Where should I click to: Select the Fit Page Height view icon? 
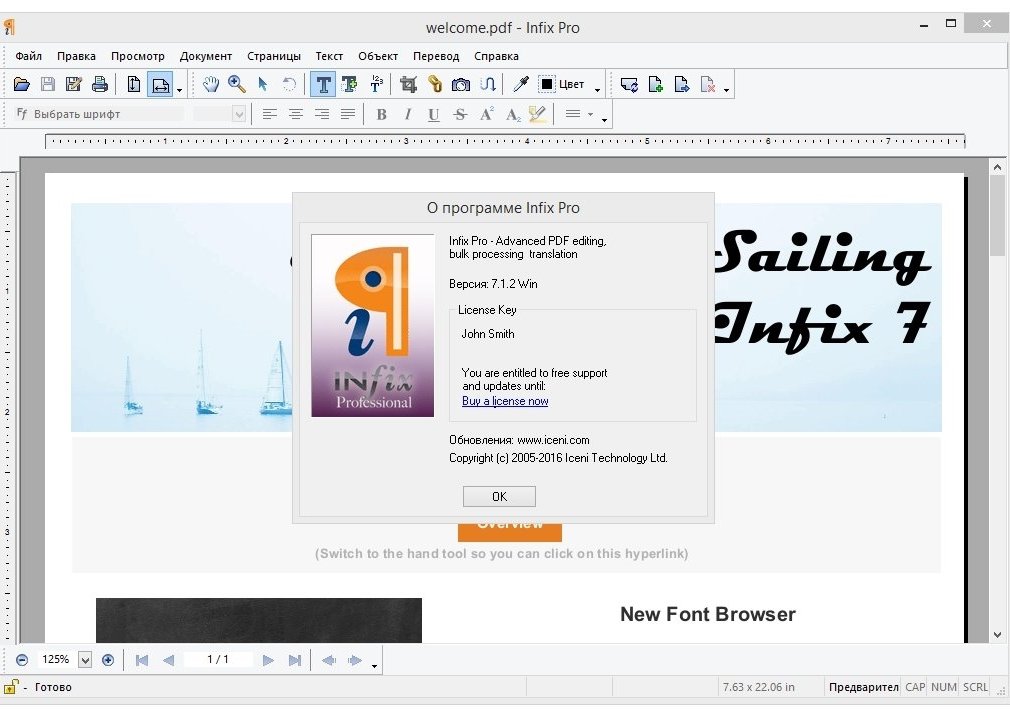[133, 84]
